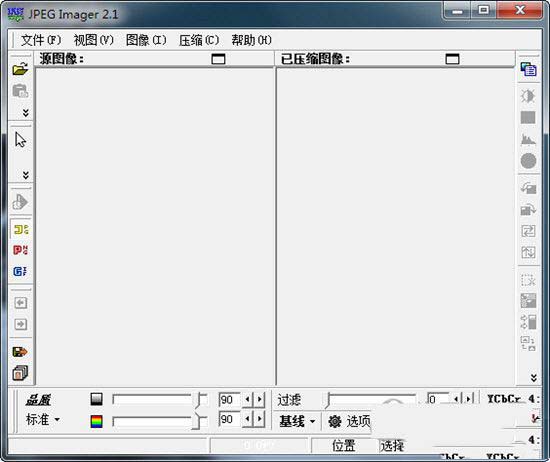Click the grayed right arrow icon
This screenshot has height=462, width=550.
21,324
